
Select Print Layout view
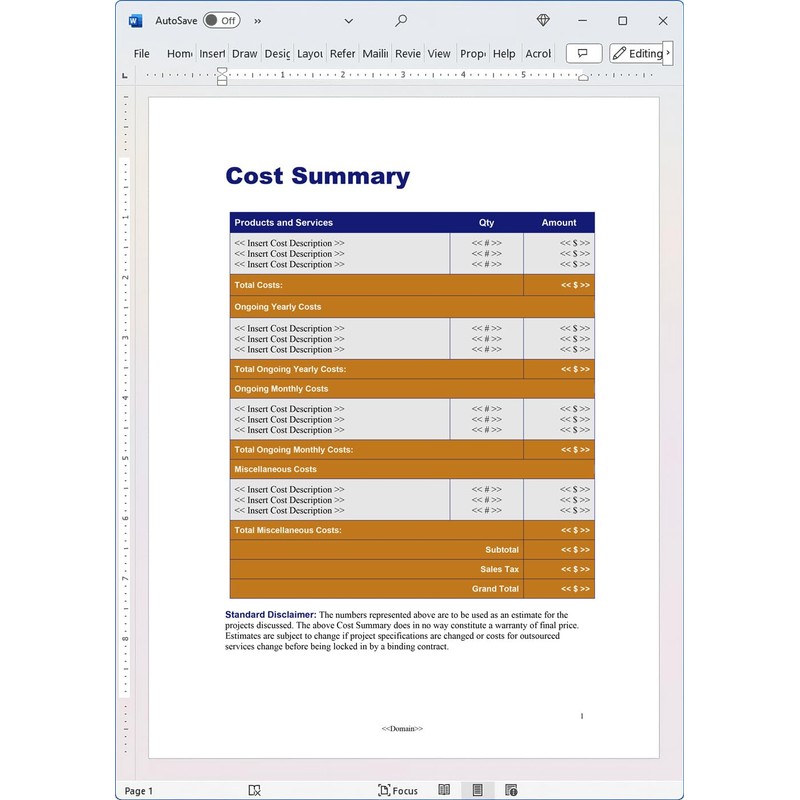point(478,791)
